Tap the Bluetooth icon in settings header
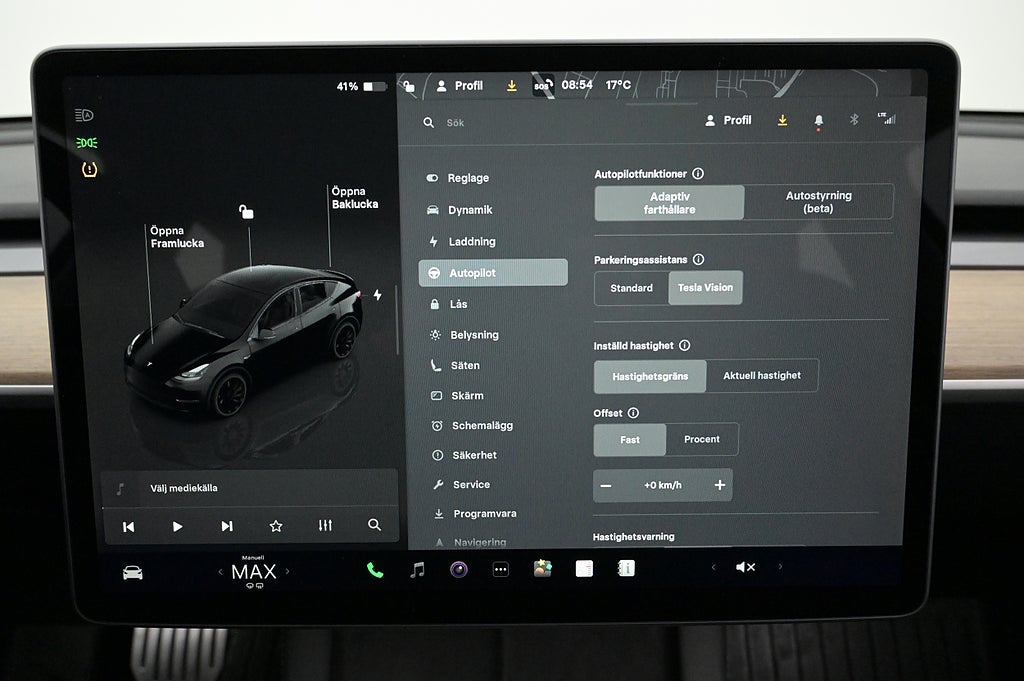The width and height of the screenshot is (1024, 681). click(x=854, y=120)
